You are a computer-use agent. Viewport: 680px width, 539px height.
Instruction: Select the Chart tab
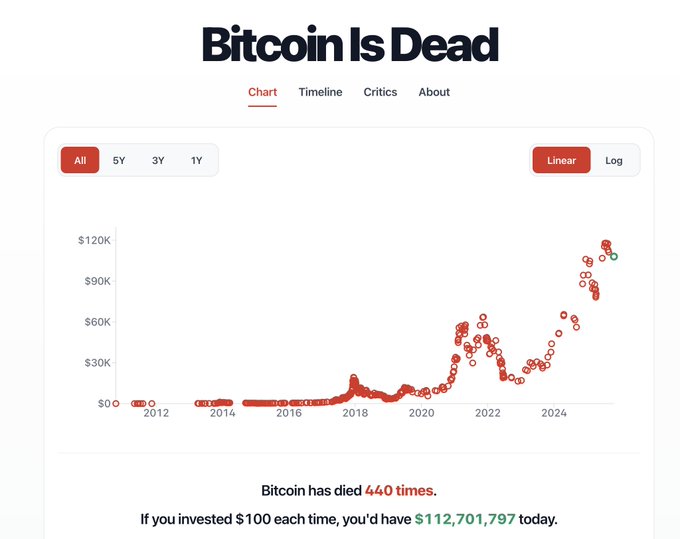click(x=262, y=92)
